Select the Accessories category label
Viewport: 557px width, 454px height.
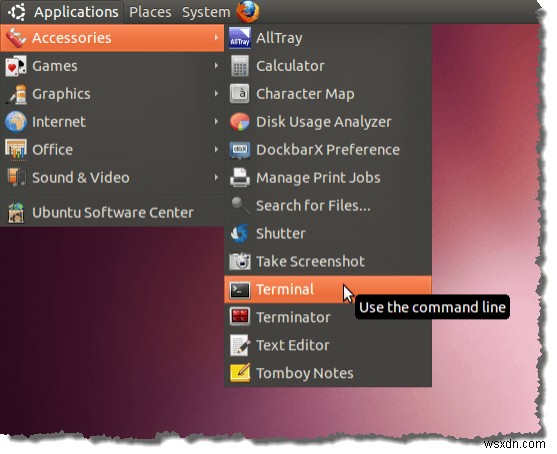tap(71, 38)
